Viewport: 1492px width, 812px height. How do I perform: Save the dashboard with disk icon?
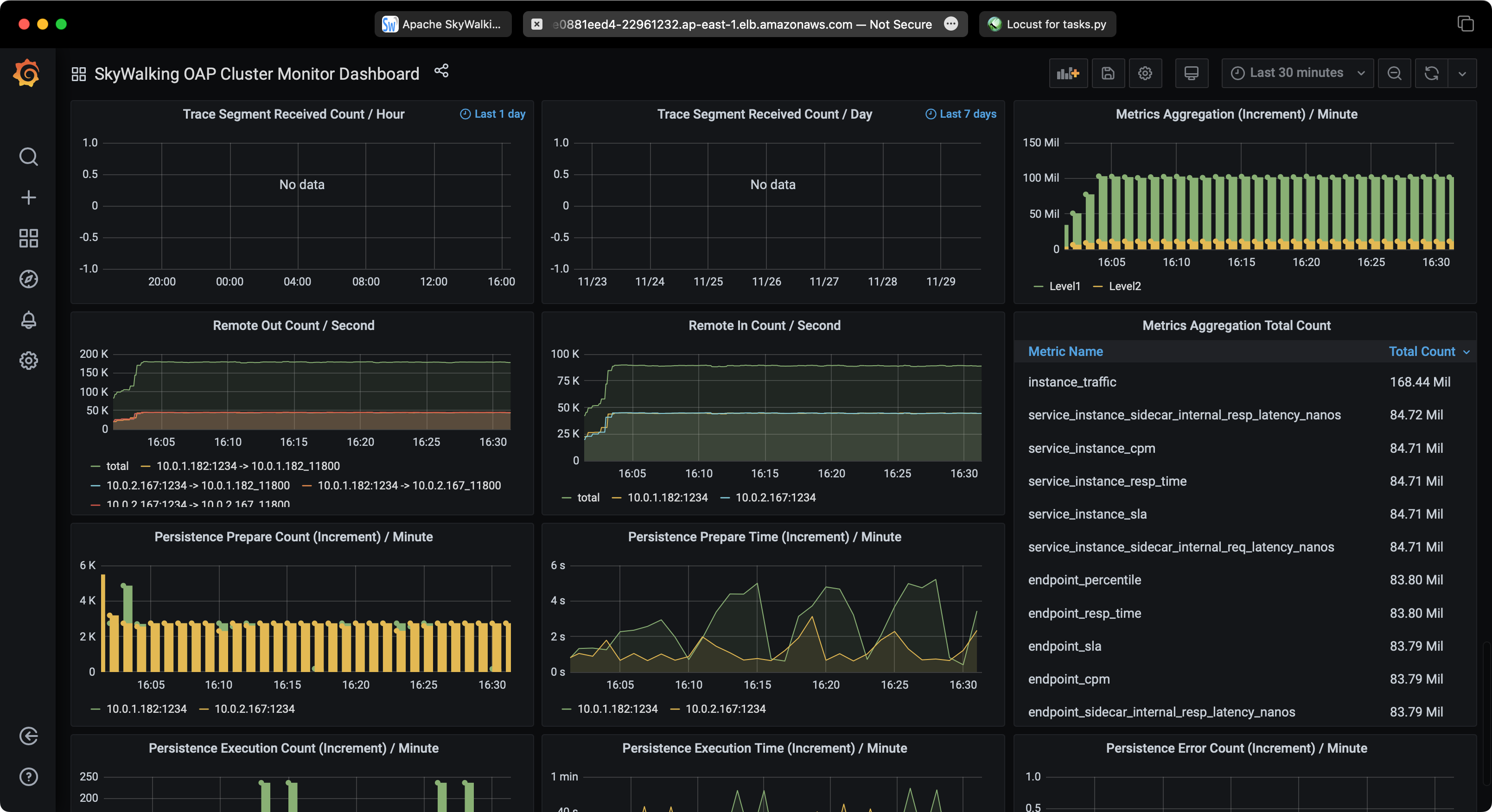(1108, 74)
